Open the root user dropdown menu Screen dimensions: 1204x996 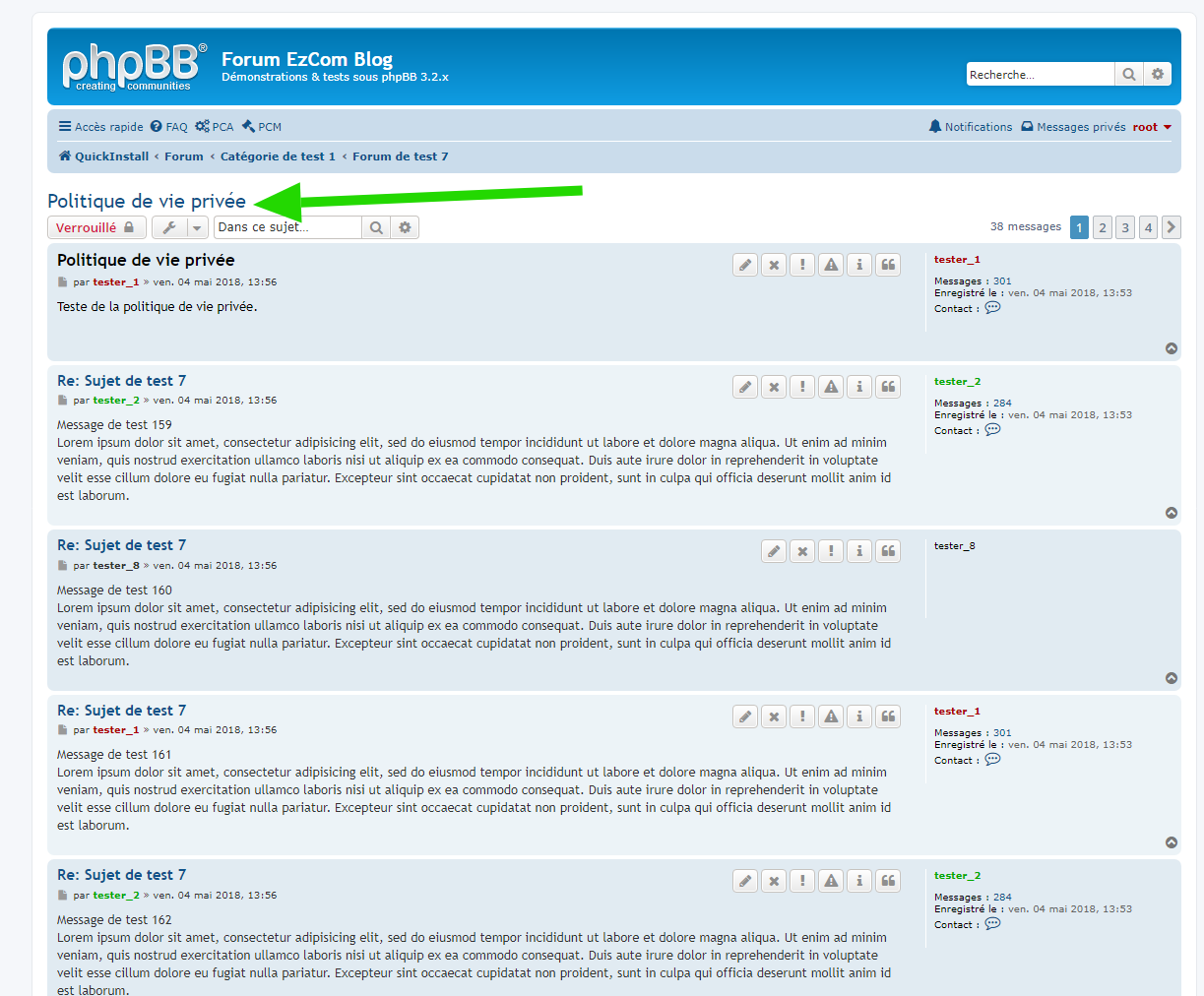click(x=1152, y=127)
